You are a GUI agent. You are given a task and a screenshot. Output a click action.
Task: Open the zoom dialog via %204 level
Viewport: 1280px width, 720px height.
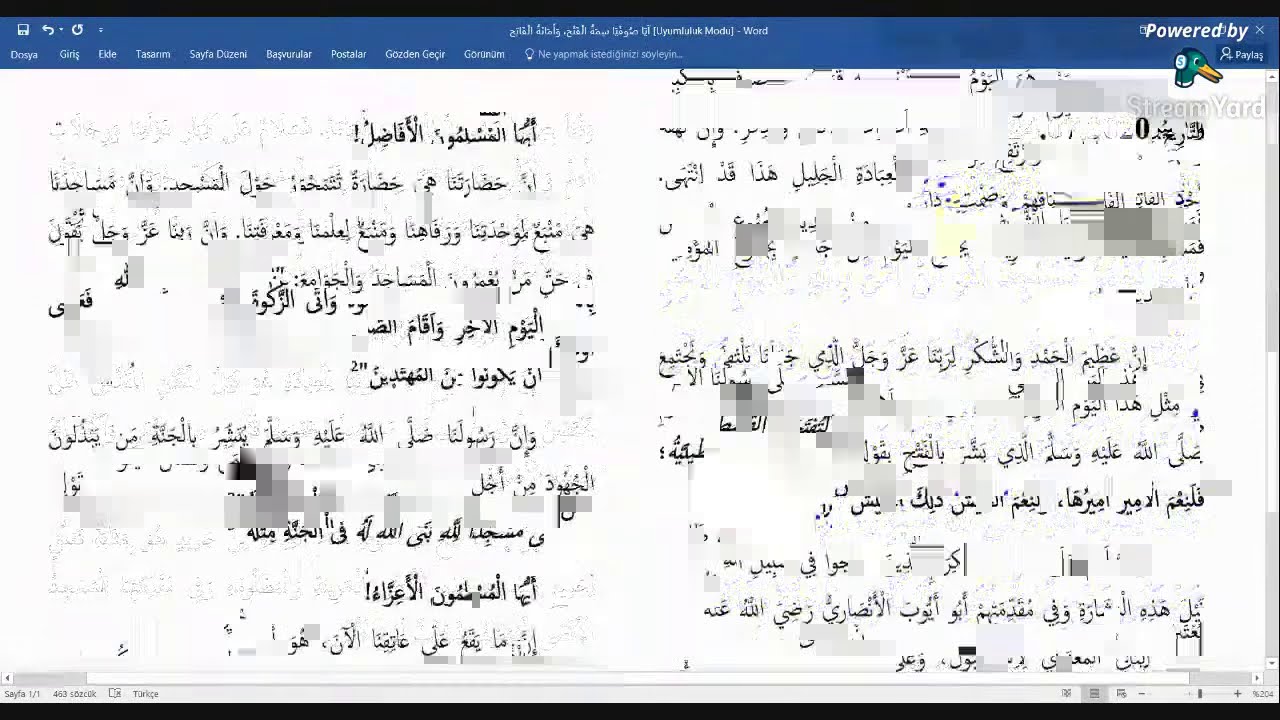point(1263,693)
